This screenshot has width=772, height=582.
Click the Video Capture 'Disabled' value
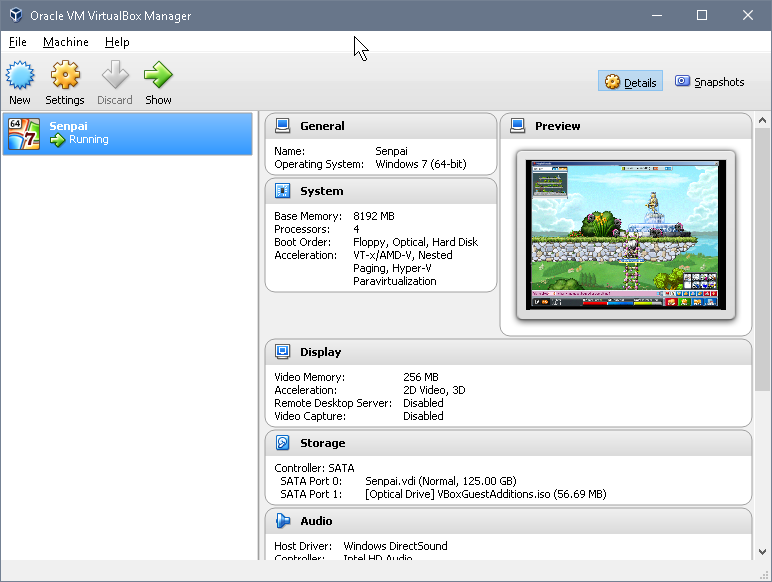[423, 416]
